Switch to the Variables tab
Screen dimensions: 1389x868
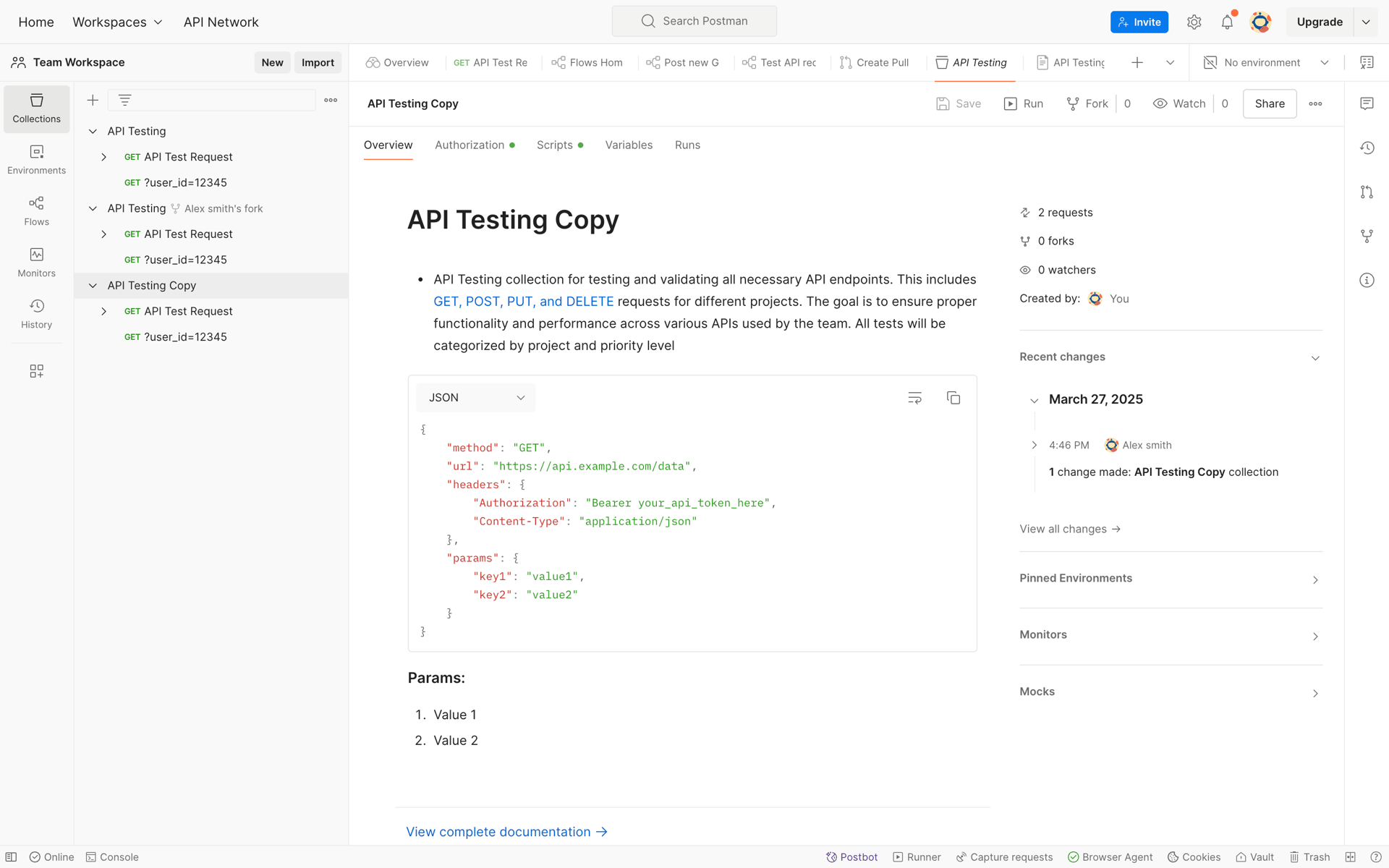629,145
